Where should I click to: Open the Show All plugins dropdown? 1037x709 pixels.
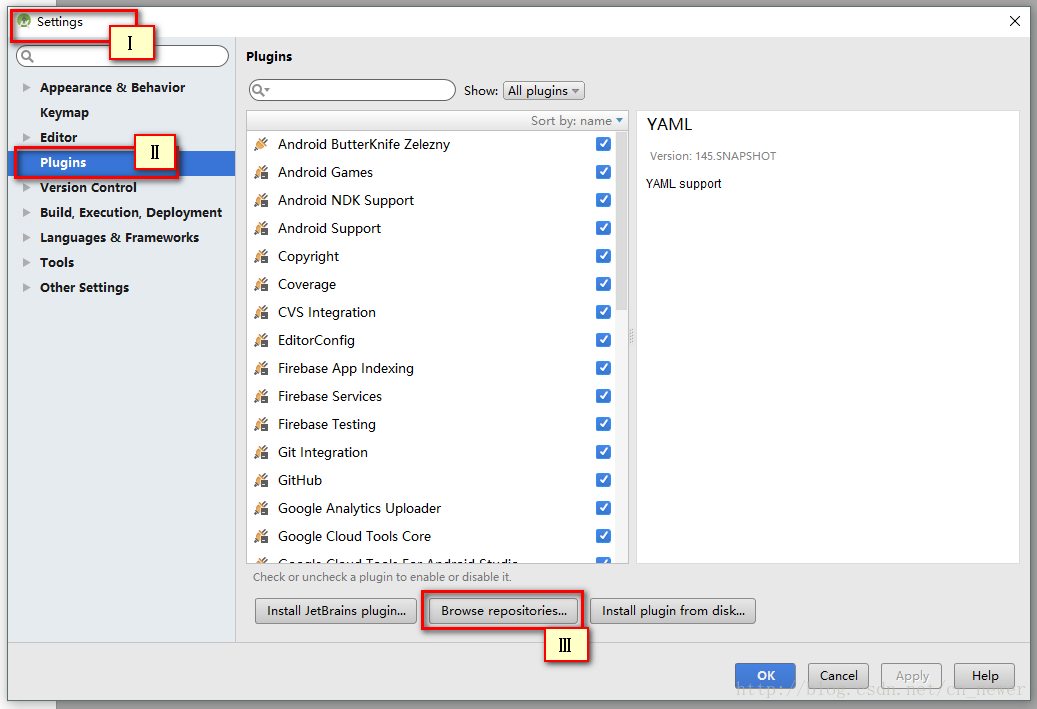pos(544,91)
